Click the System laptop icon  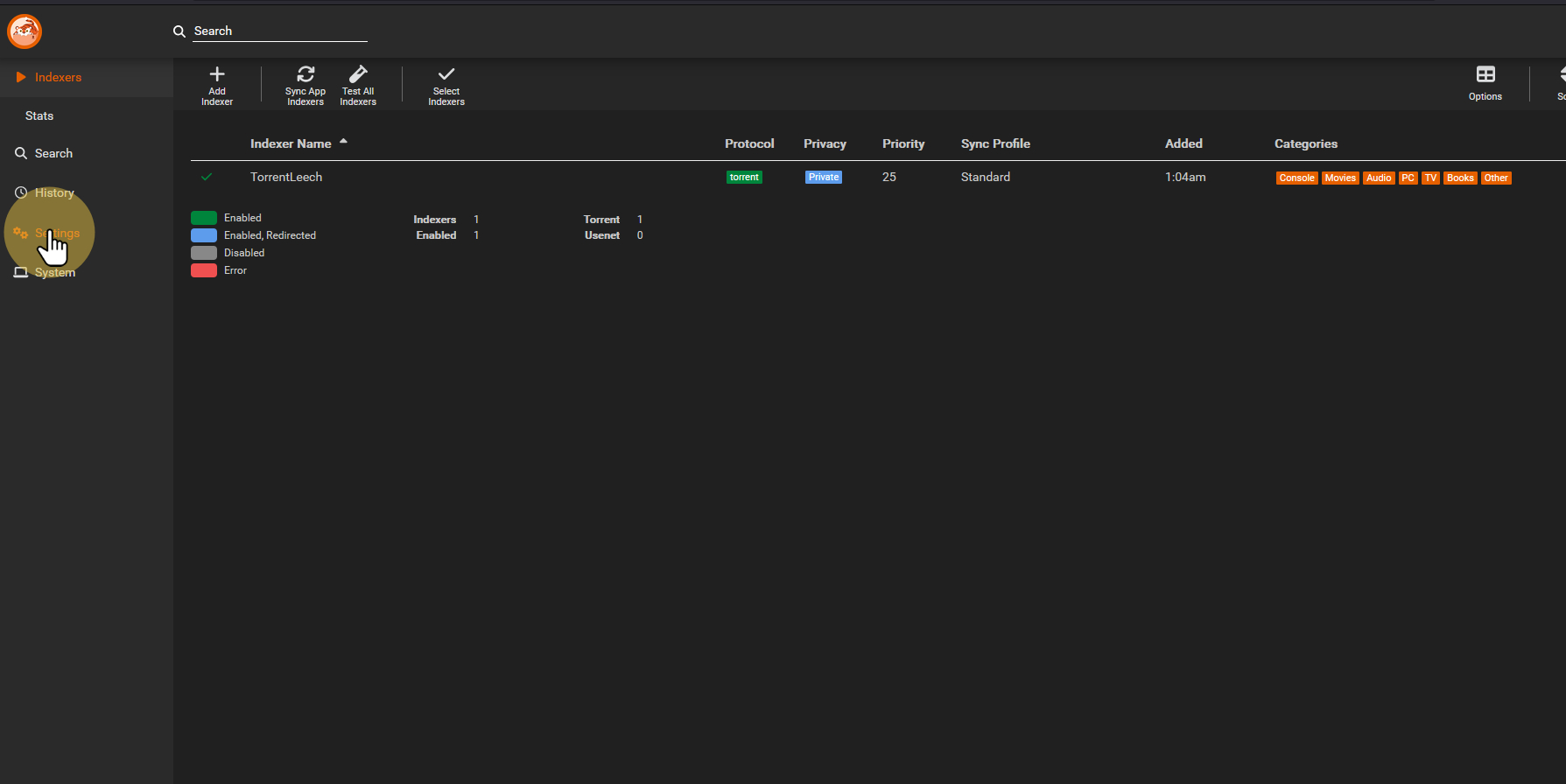(21, 272)
